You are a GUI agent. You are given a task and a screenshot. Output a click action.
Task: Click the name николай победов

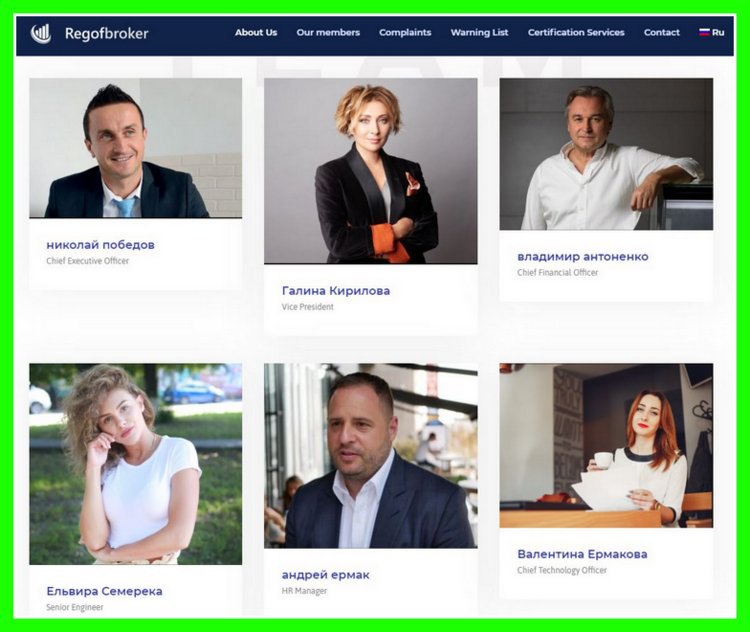[100, 245]
